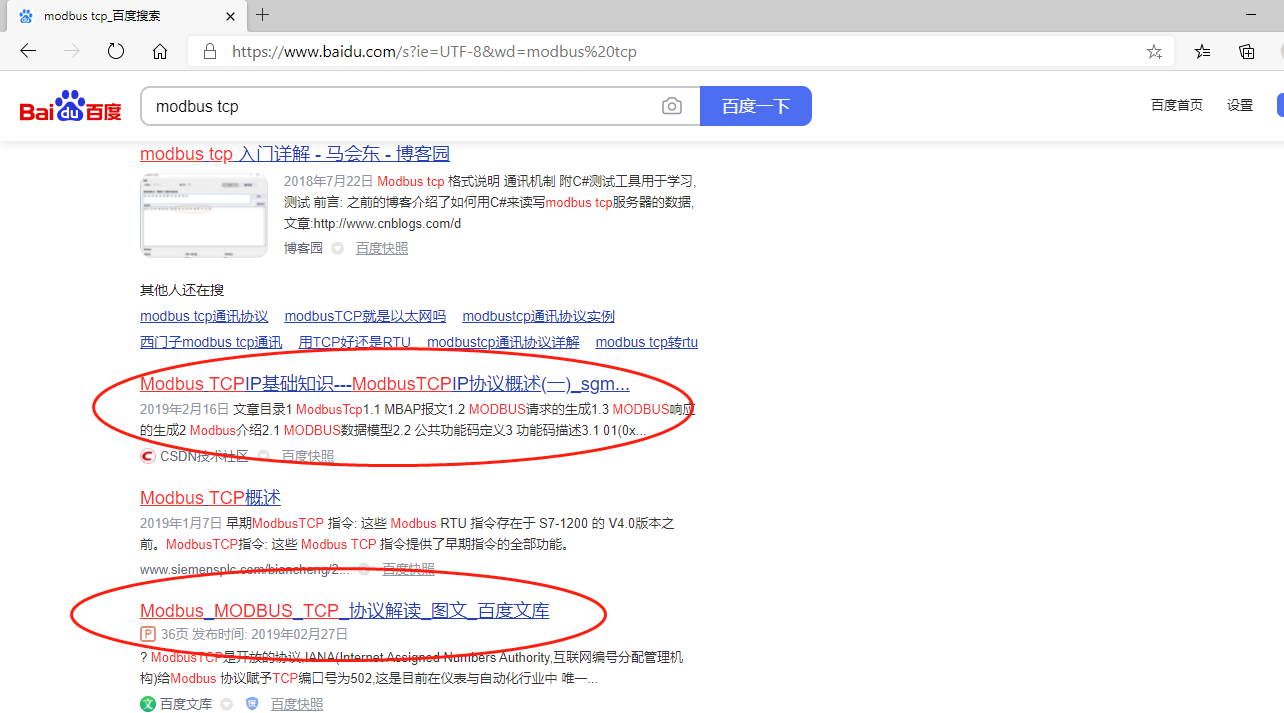Open 百度快照 for the CSDN result
1284x713 pixels.
(x=308, y=456)
